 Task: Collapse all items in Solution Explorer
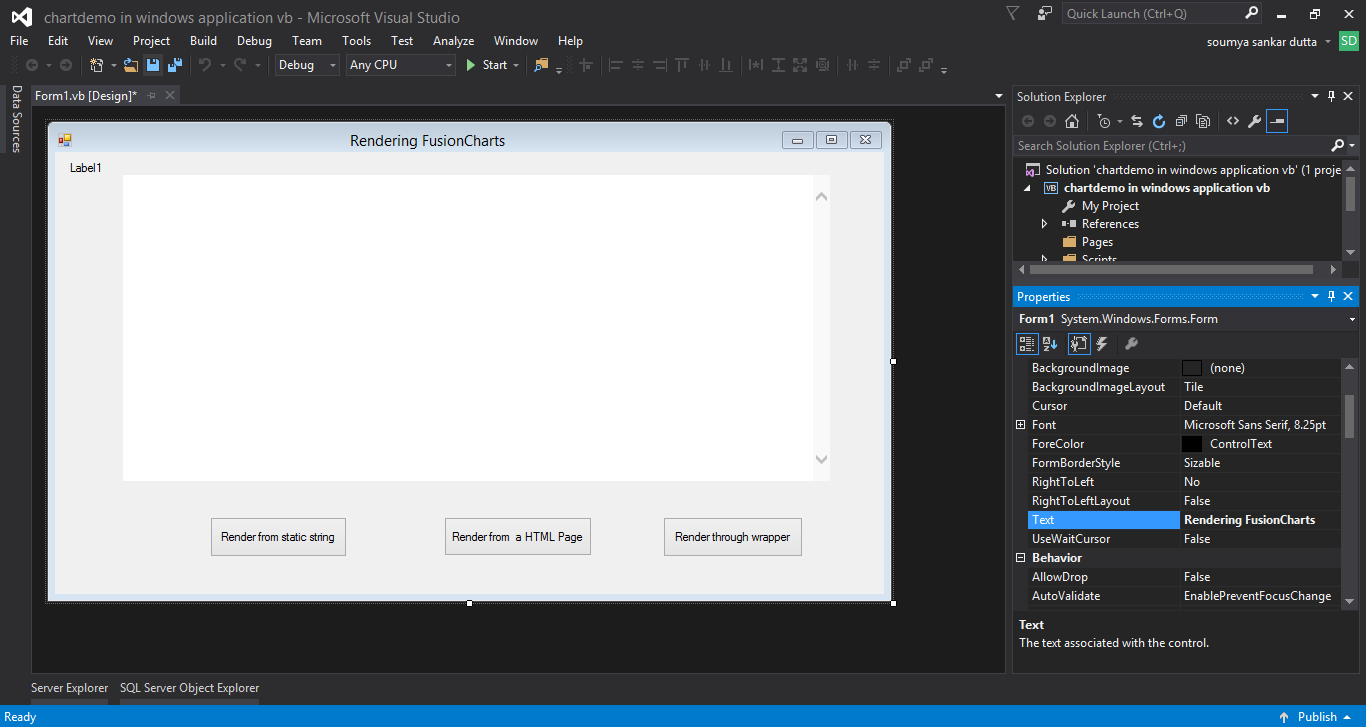(x=1181, y=121)
